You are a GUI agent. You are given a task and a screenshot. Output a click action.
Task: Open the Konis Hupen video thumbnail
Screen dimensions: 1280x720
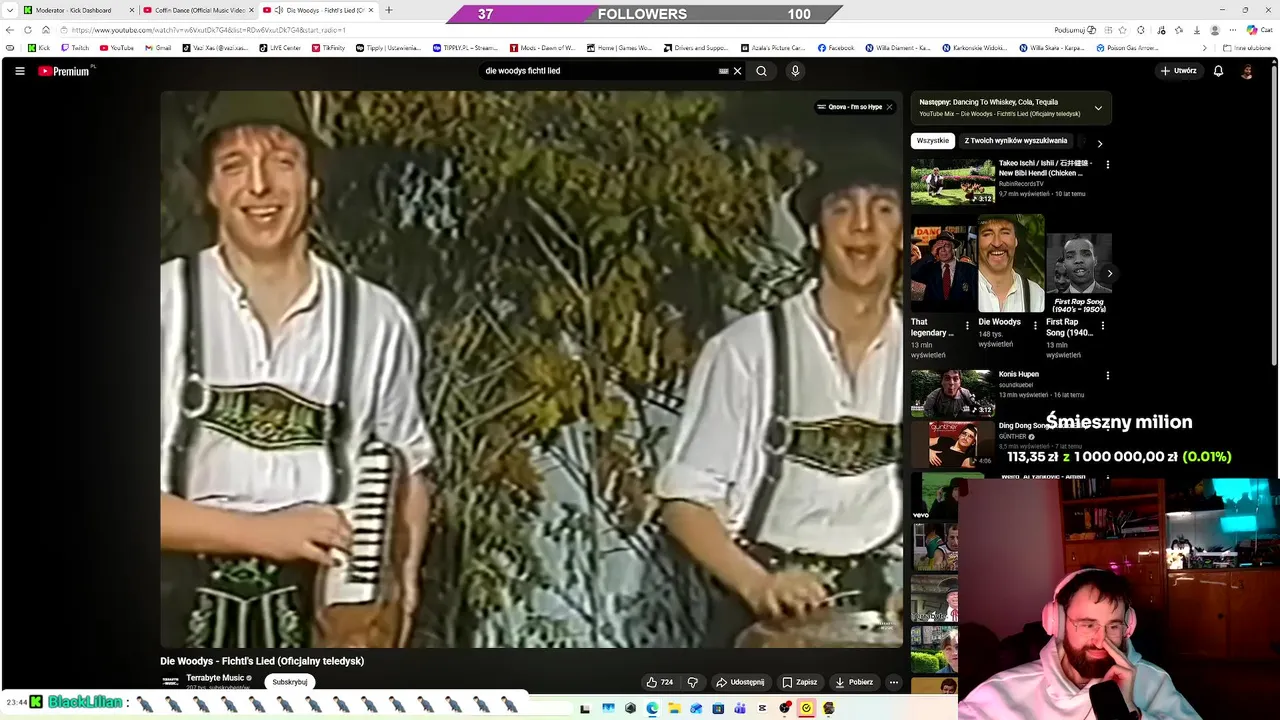click(x=953, y=393)
